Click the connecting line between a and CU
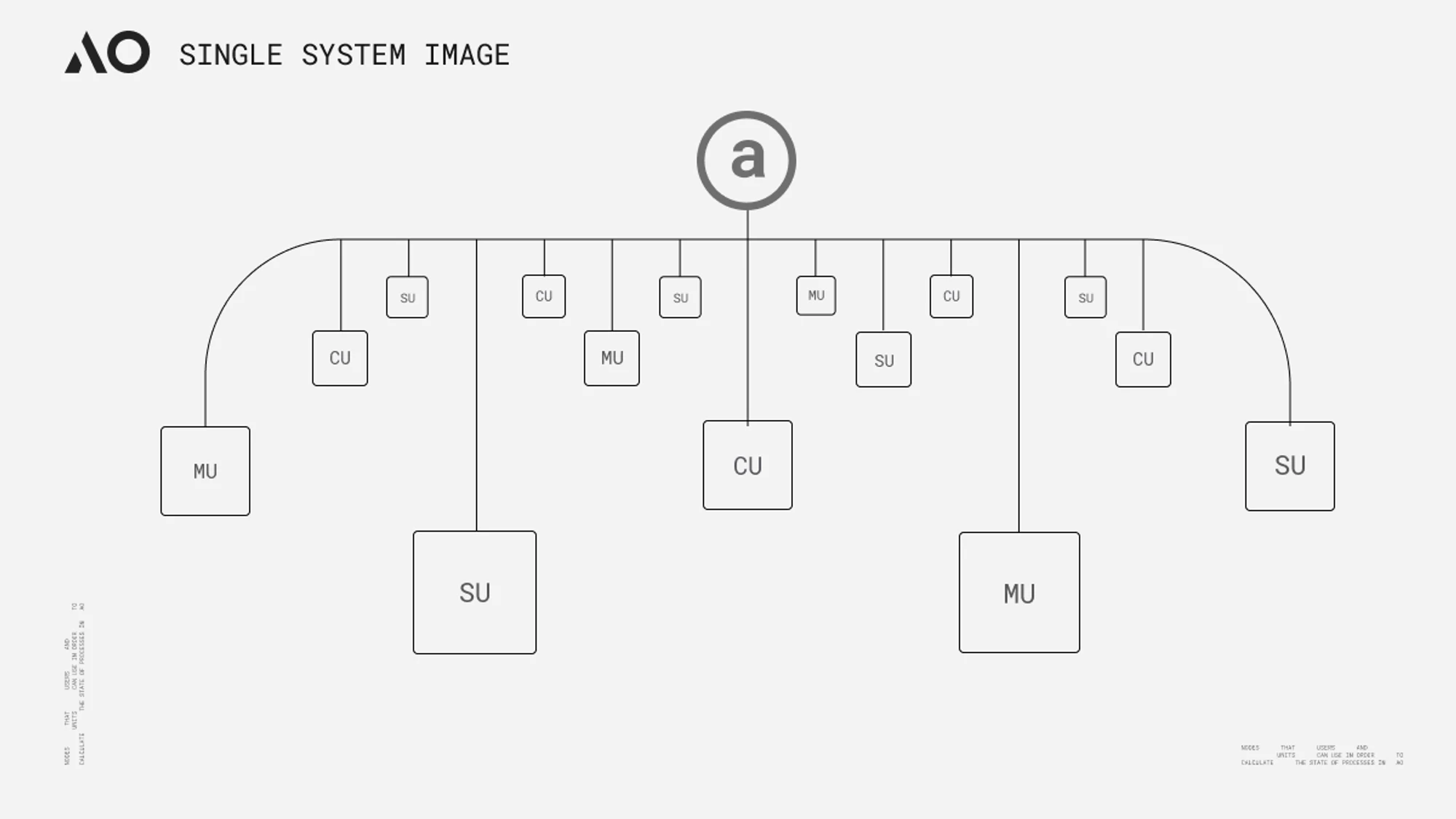This screenshot has height=819, width=1456. click(747, 350)
